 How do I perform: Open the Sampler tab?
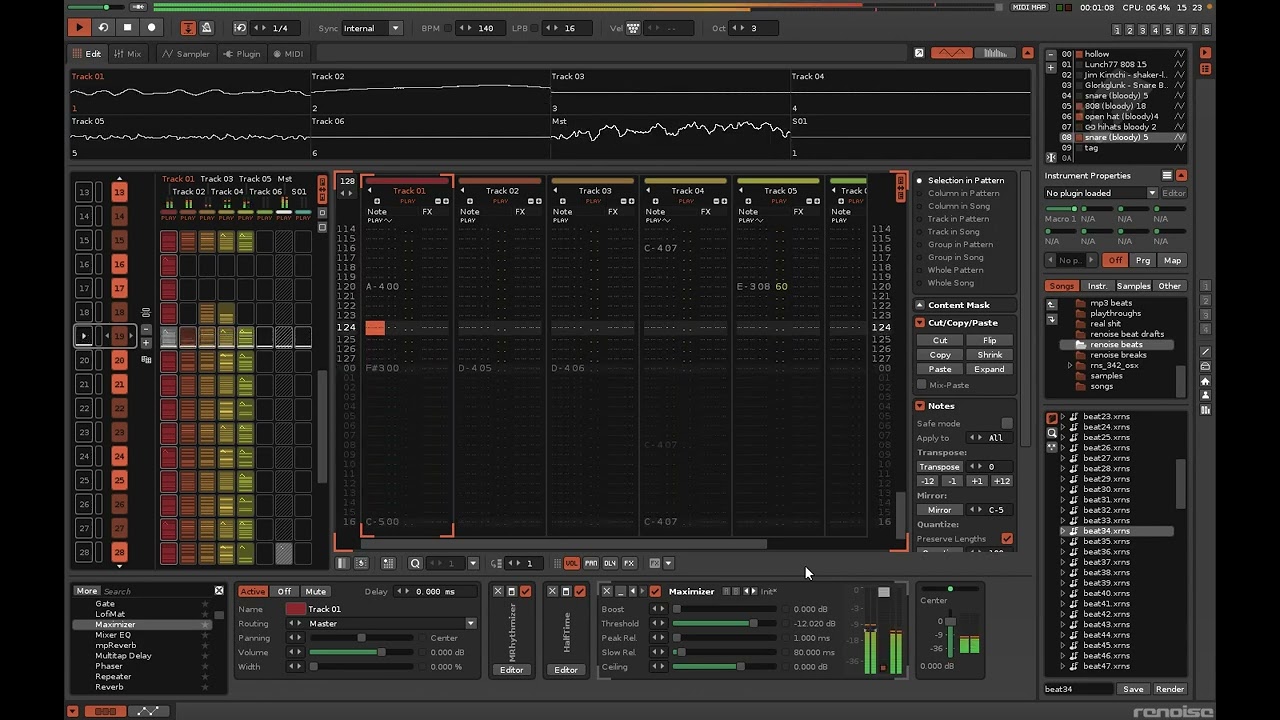point(186,54)
